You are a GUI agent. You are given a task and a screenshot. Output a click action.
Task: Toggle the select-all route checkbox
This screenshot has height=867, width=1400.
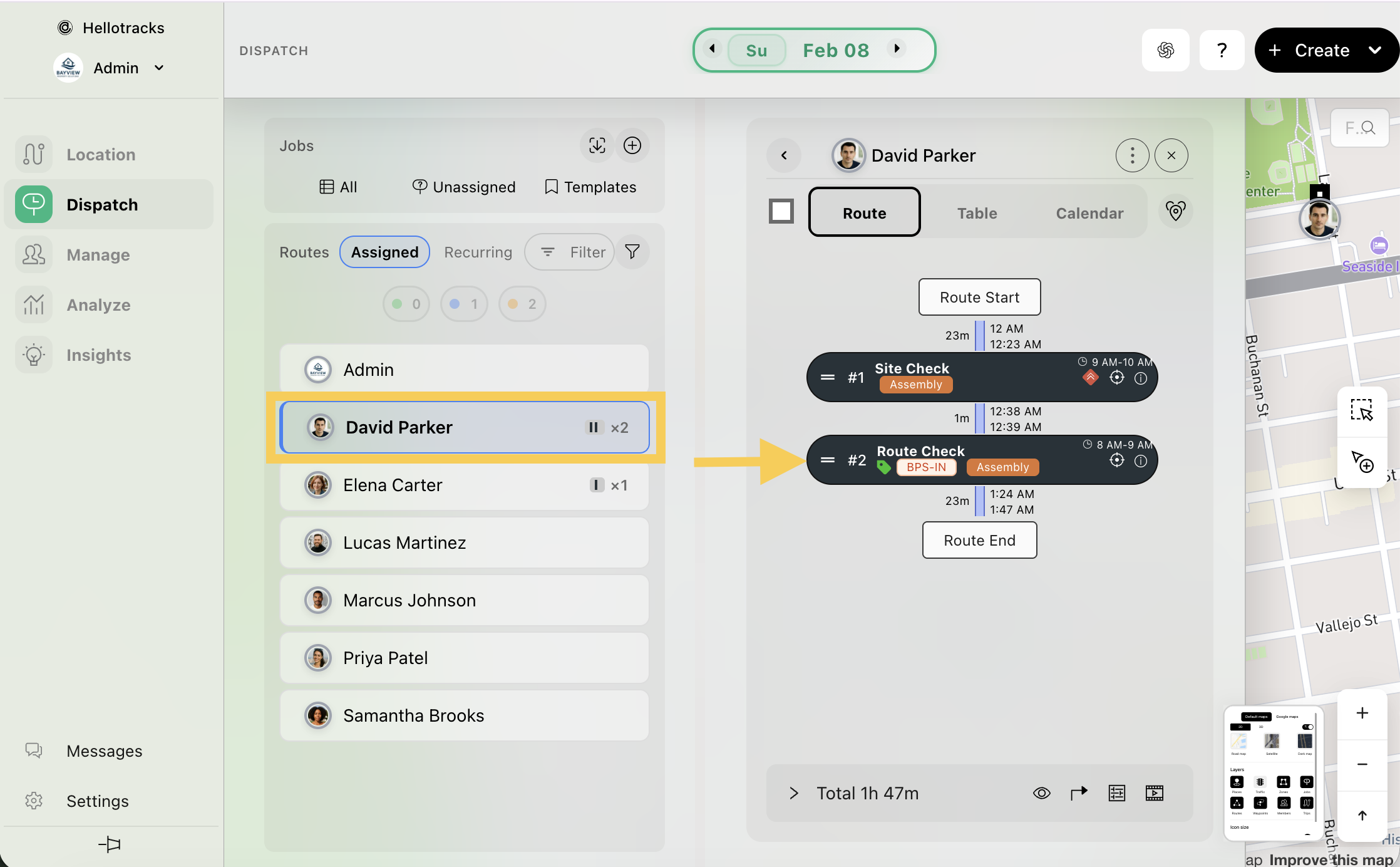(x=781, y=211)
